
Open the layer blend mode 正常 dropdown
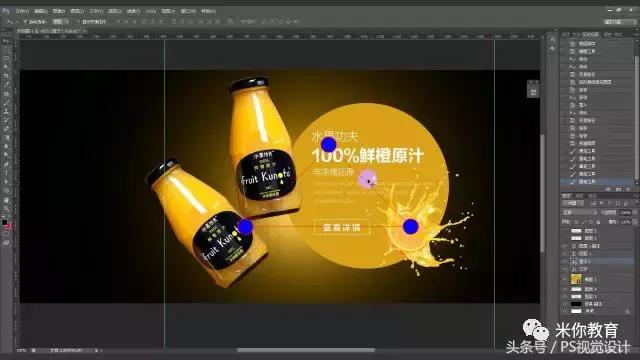(x=579, y=212)
